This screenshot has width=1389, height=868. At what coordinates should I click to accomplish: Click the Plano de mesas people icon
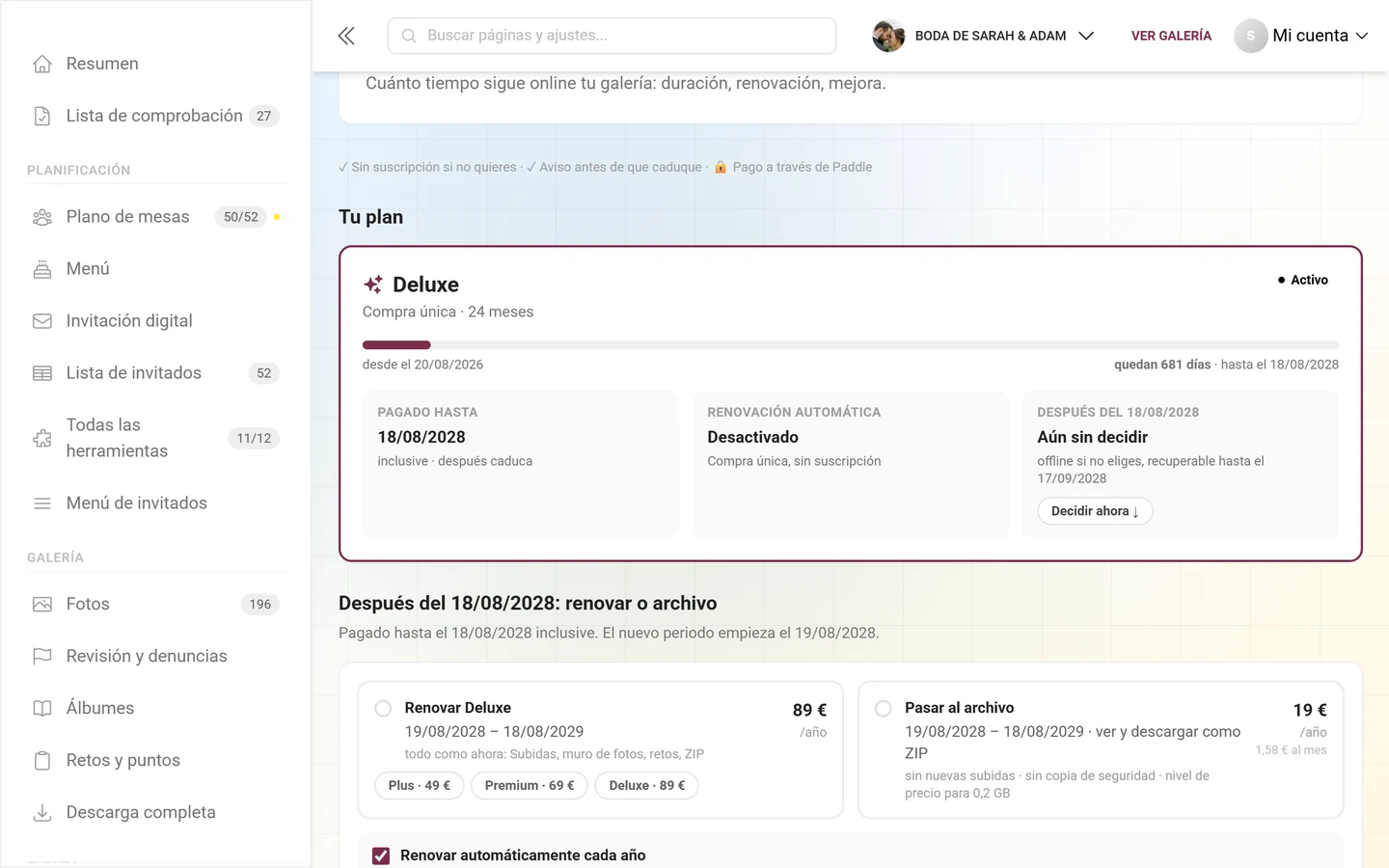point(42,217)
